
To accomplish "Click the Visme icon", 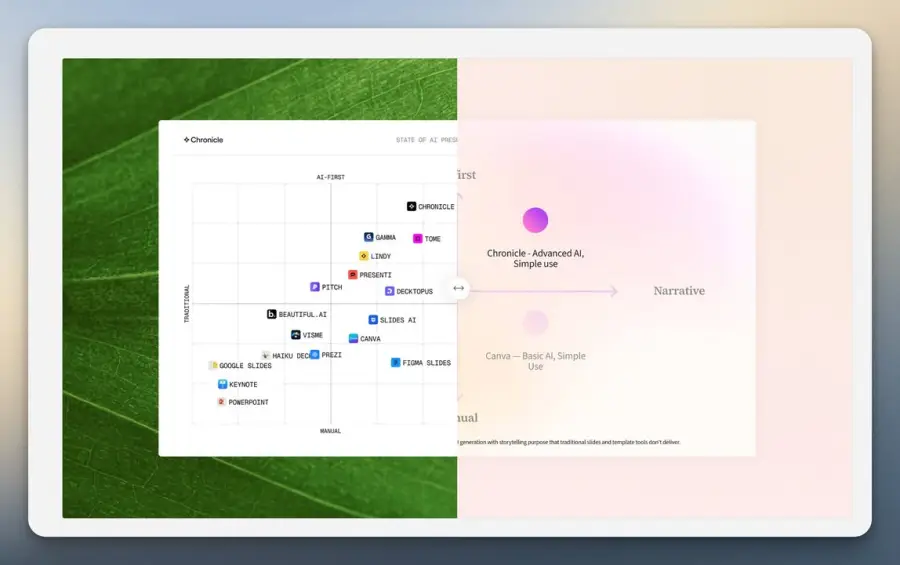I will pos(296,334).
